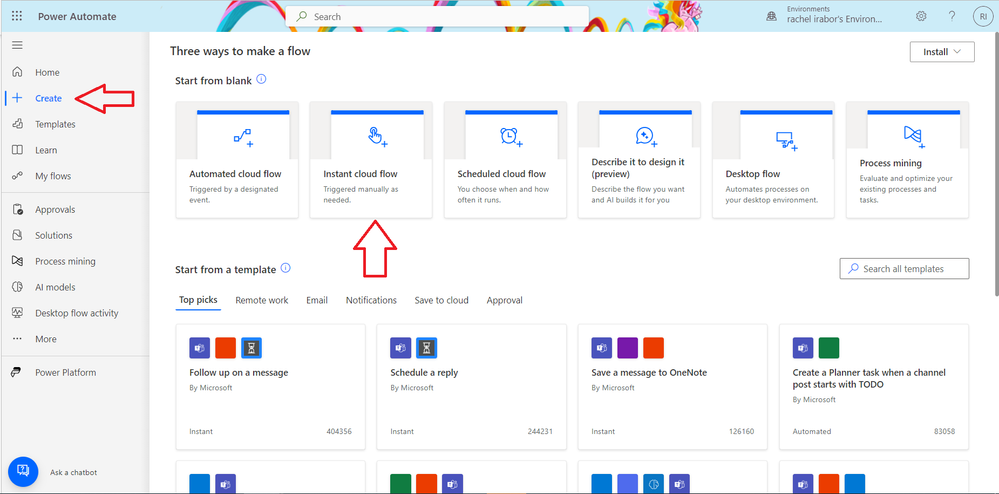Image resolution: width=999 pixels, height=494 pixels.
Task: Open the Save a message to OneNote template
Action: (673, 387)
